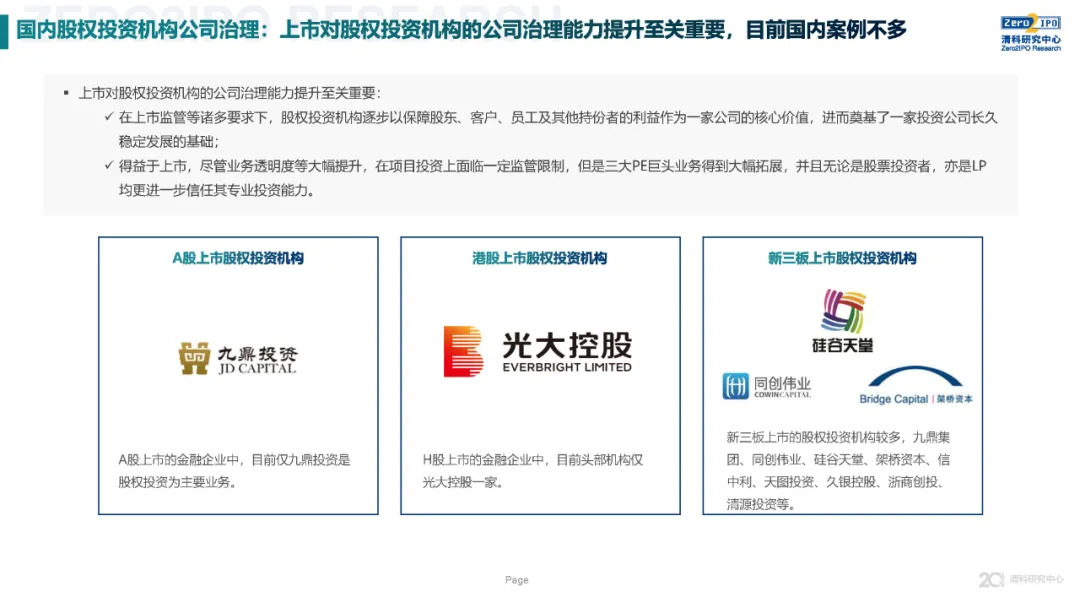Image resolution: width=1080 pixels, height=608 pixels.
Task: Select the A股上市股权投资机构 heading
Action: (238, 258)
